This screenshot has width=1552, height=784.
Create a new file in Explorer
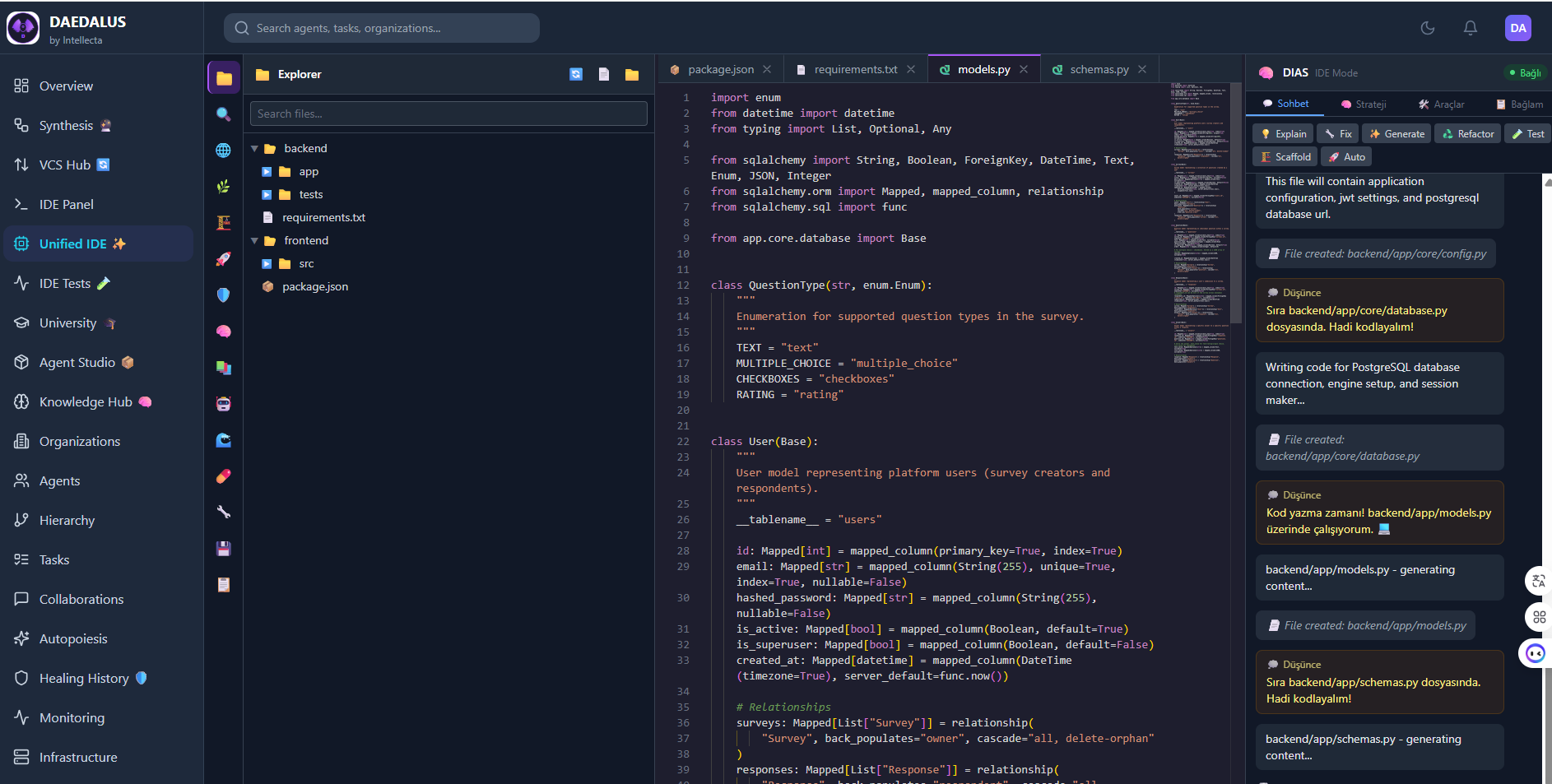tap(604, 74)
